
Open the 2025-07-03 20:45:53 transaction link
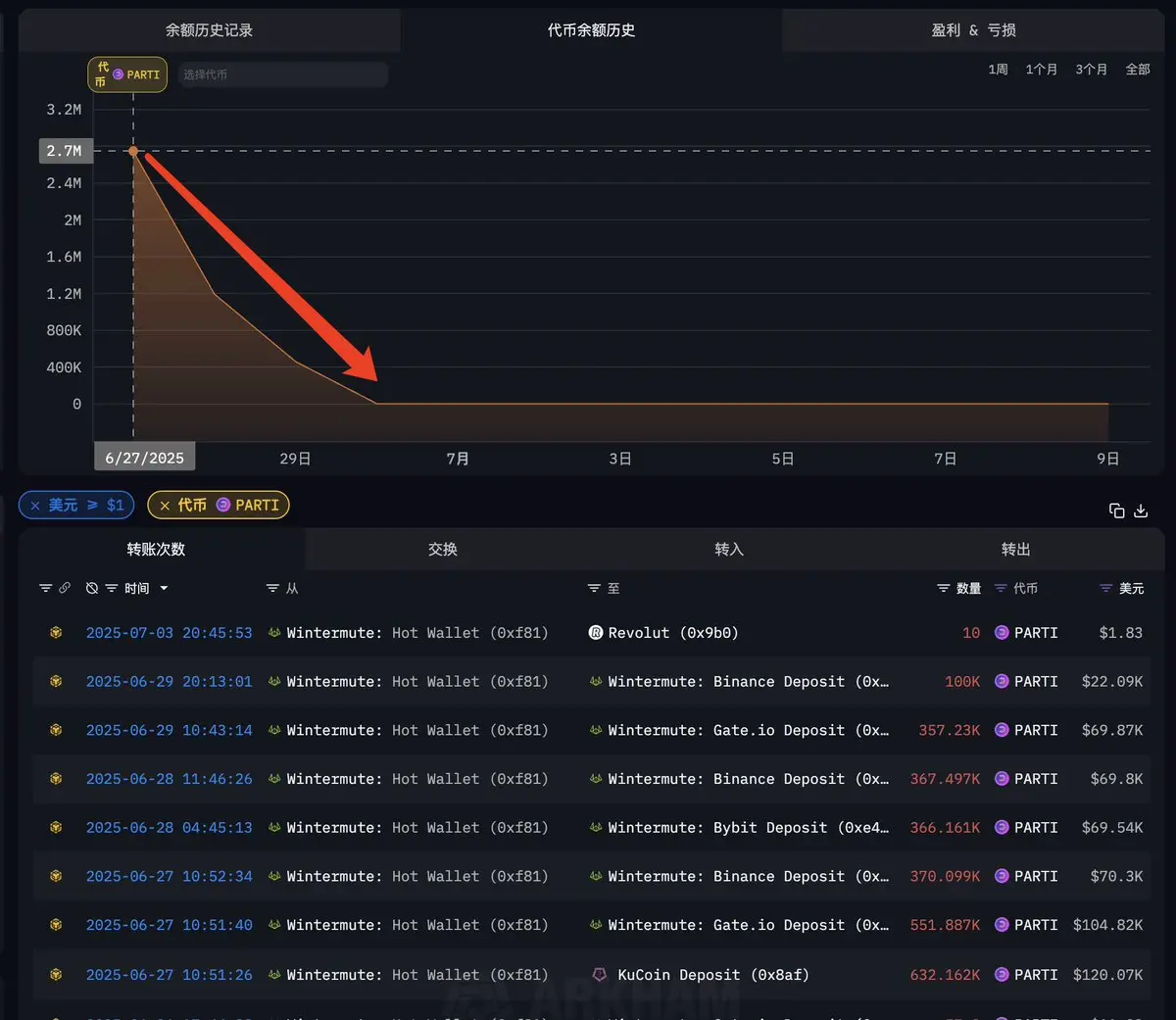(x=169, y=633)
